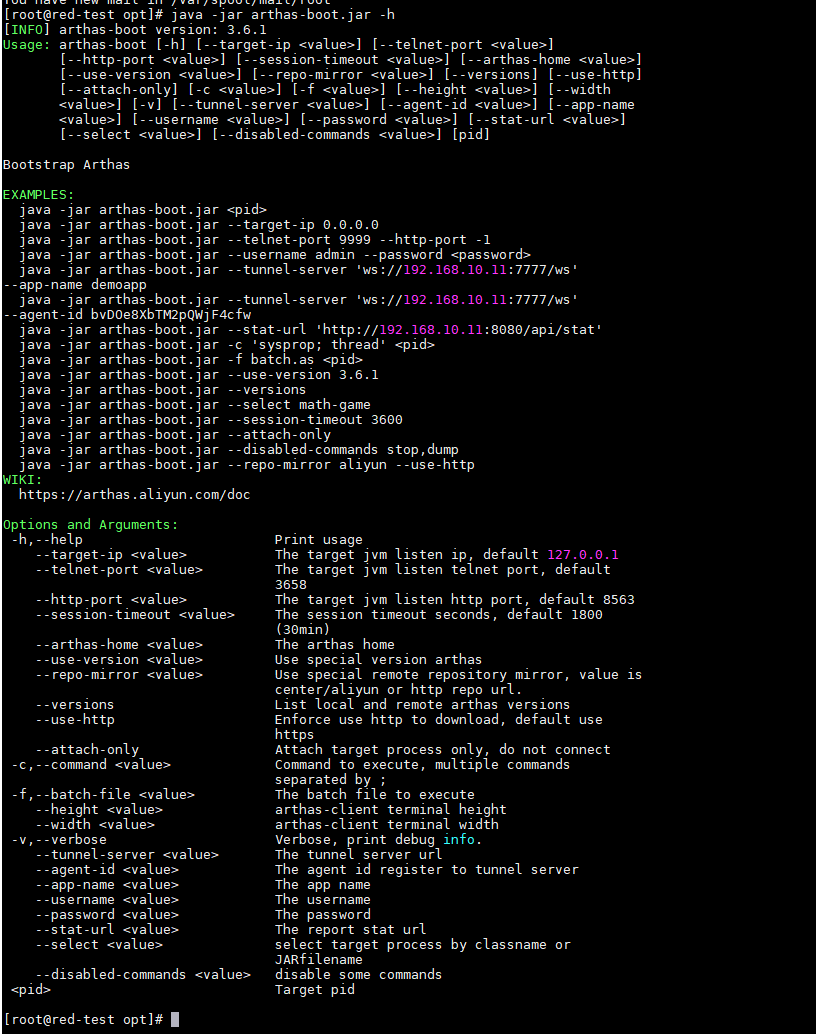Click the --tunnel-server option entry
This screenshot has width=816, height=1034.
126,854
